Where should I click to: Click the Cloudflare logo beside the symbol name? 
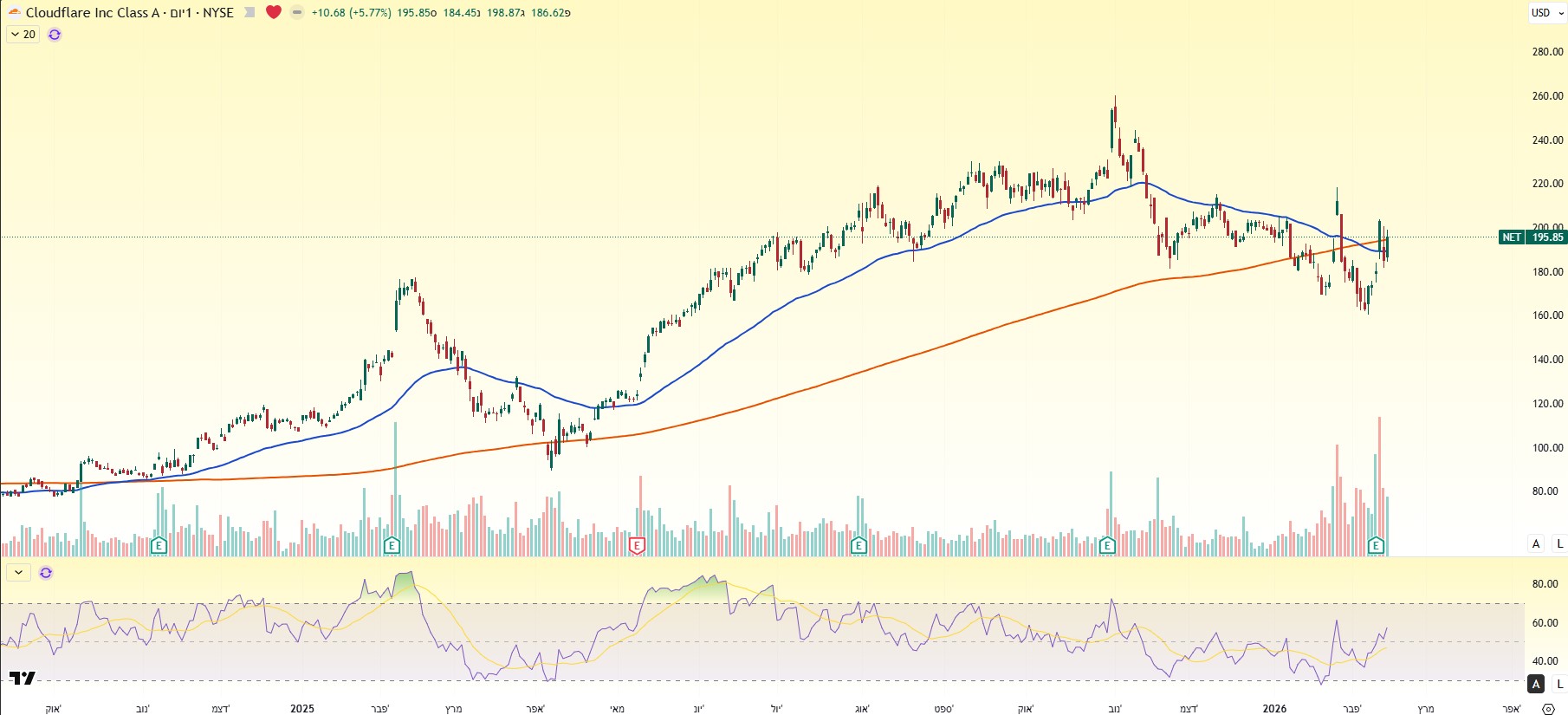(x=14, y=12)
